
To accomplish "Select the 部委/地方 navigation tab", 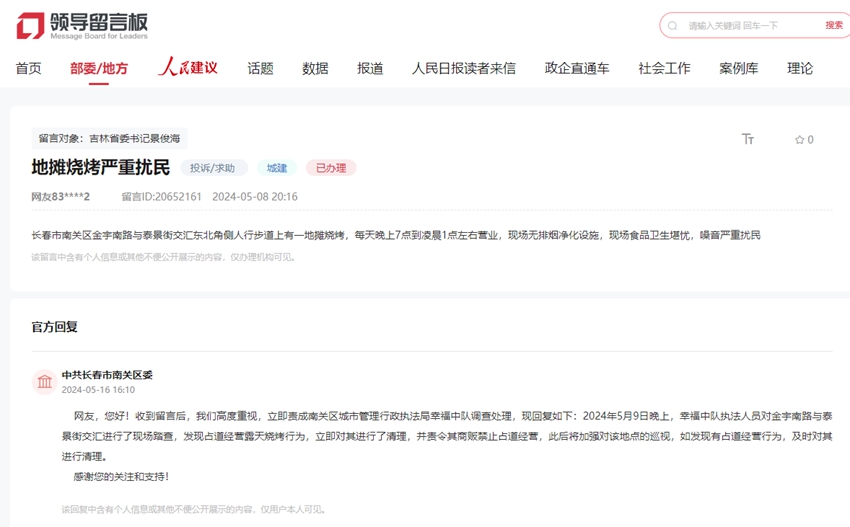I will click(x=99, y=68).
